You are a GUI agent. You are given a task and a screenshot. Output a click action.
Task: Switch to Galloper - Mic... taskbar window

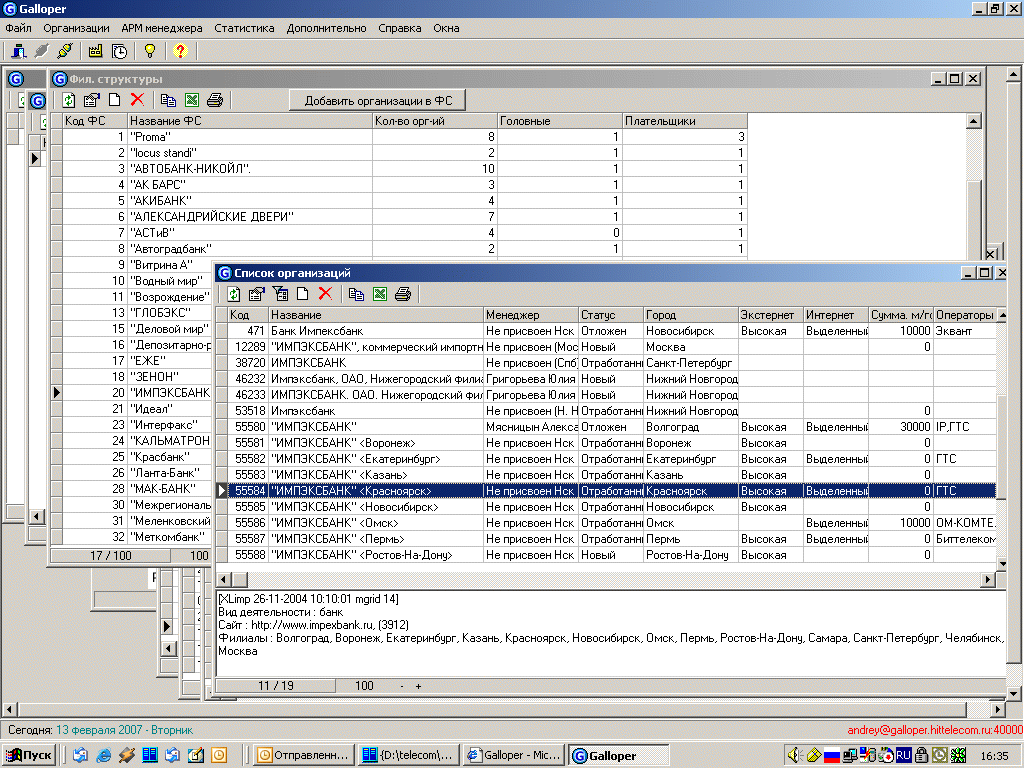[x=514, y=755]
